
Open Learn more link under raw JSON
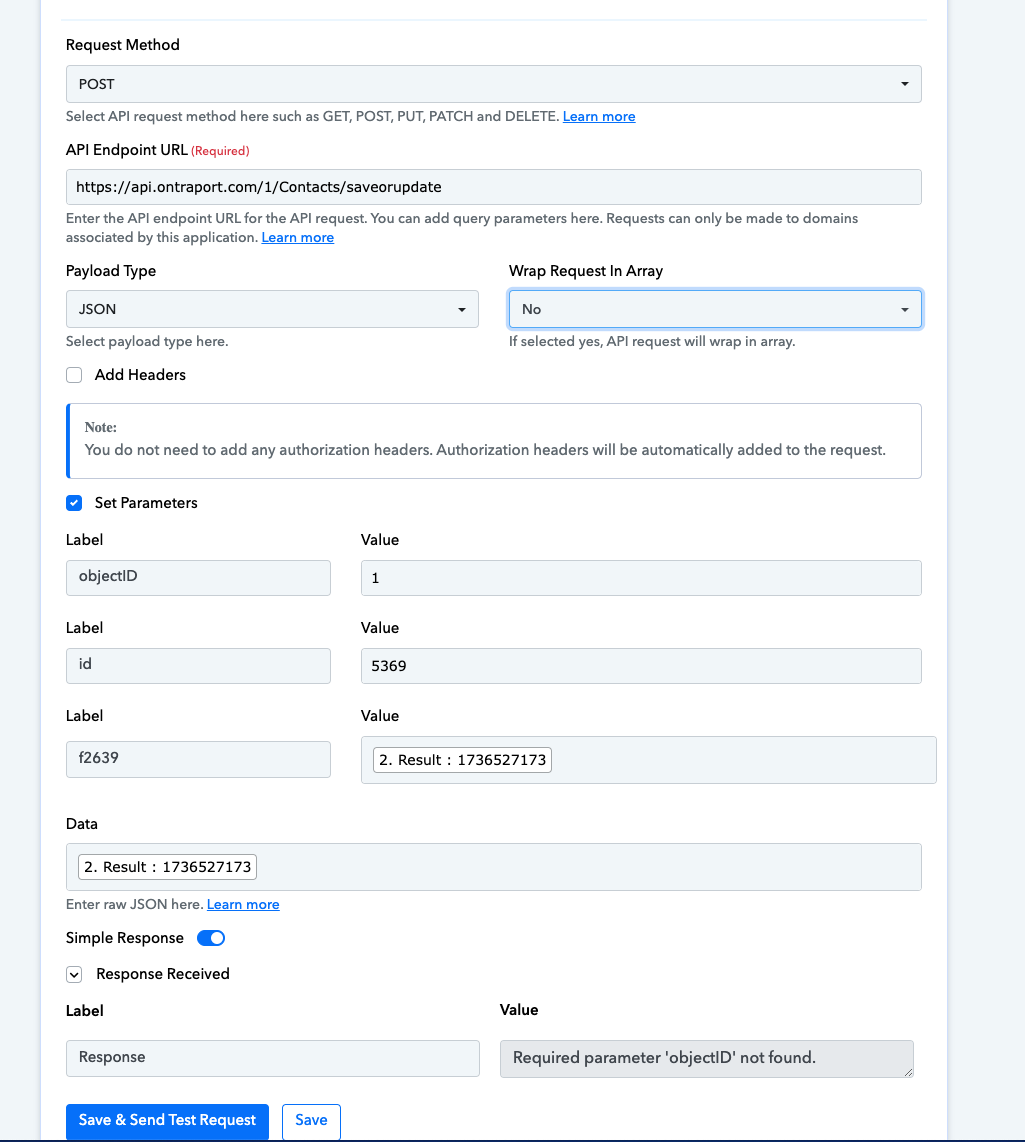point(243,905)
